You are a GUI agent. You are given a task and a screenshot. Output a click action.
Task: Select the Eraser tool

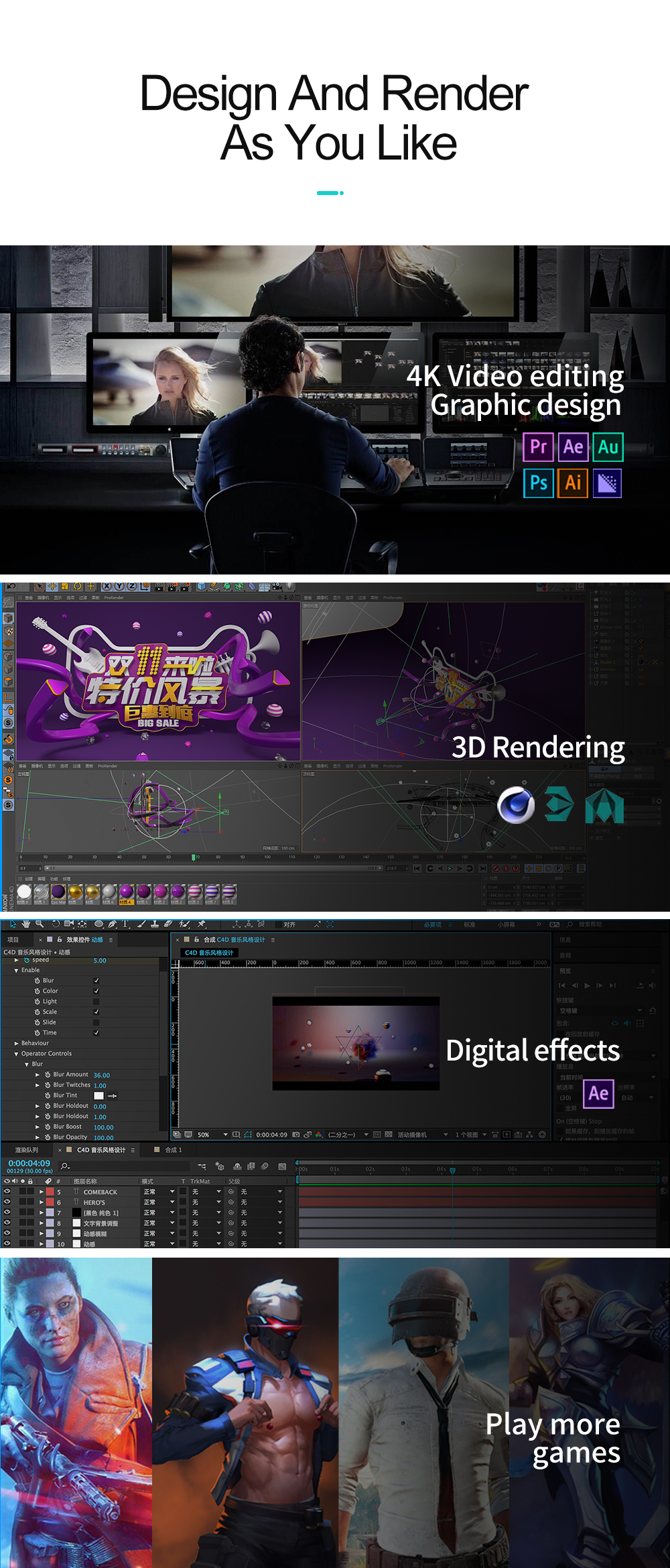tap(167, 924)
